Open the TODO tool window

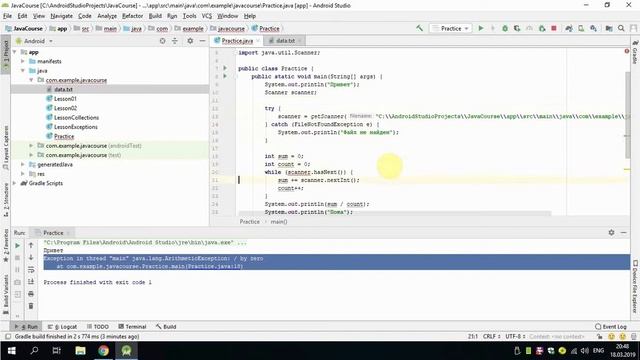pos(98,327)
